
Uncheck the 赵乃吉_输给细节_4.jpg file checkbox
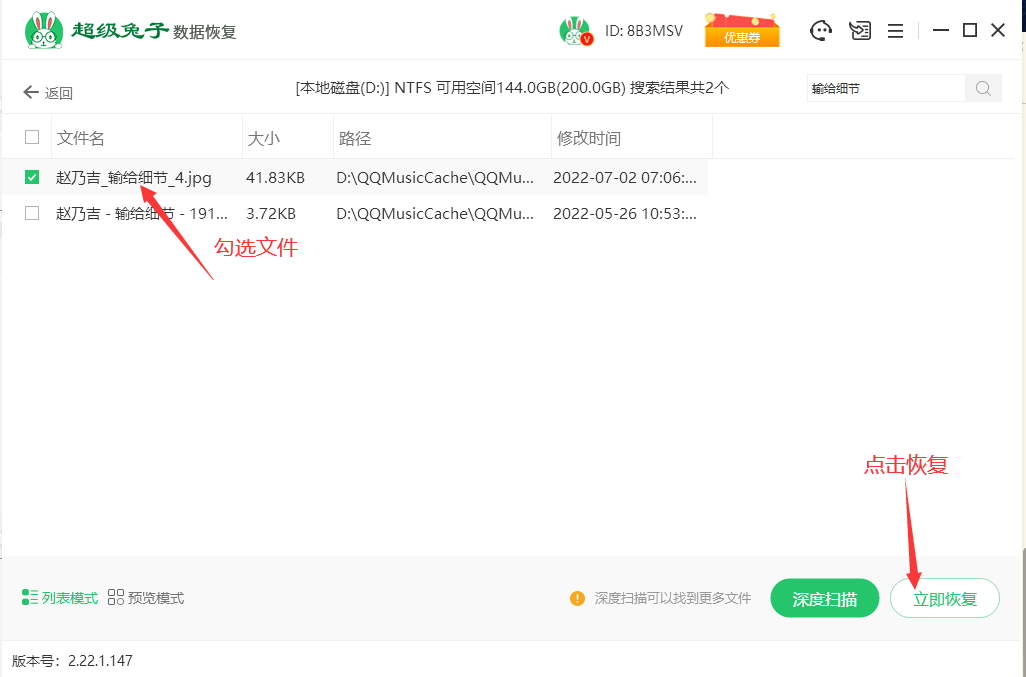pyautogui.click(x=32, y=177)
